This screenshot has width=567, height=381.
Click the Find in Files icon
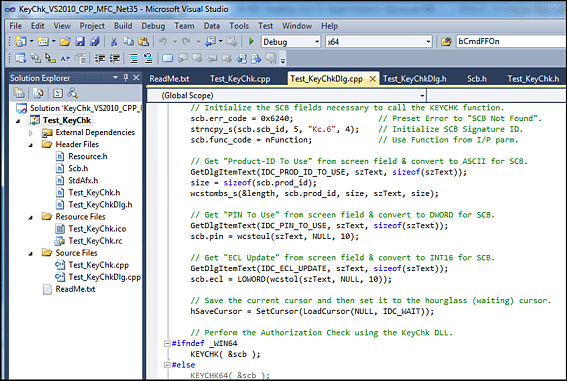(x=446, y=42)
